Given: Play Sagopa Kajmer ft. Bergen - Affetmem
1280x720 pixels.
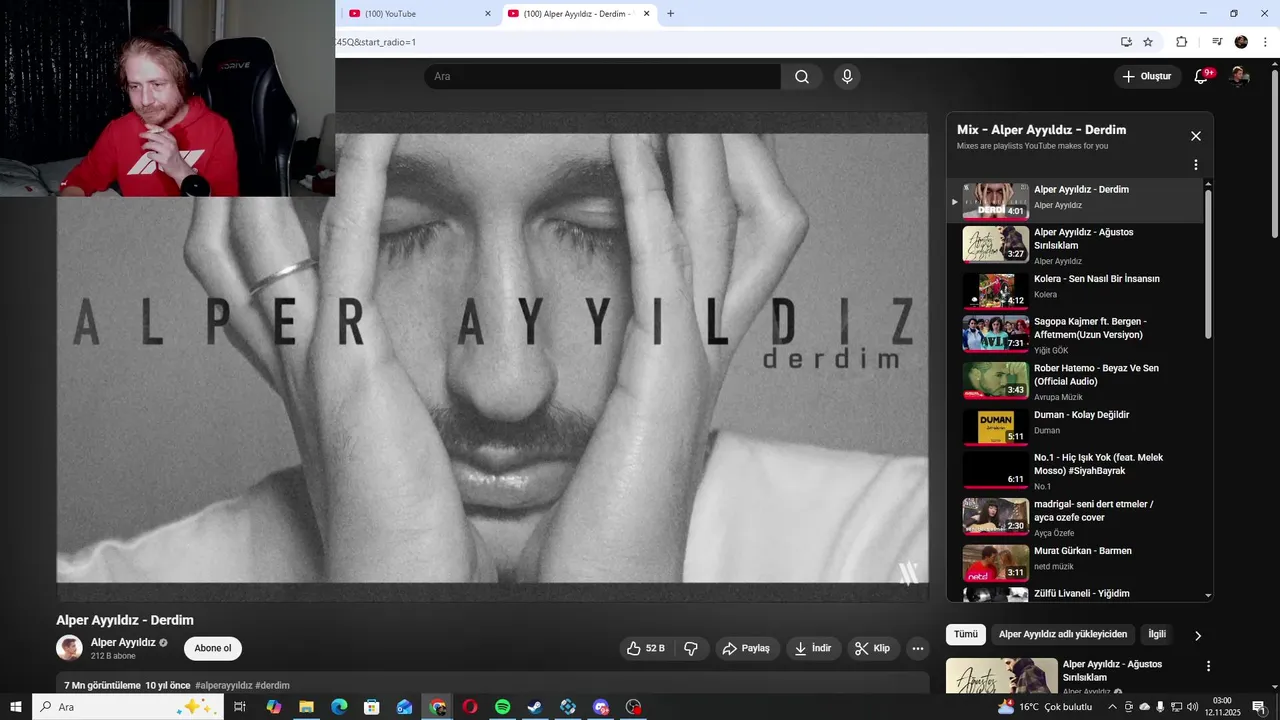Looking at the screenshot, I should 1075,335.
